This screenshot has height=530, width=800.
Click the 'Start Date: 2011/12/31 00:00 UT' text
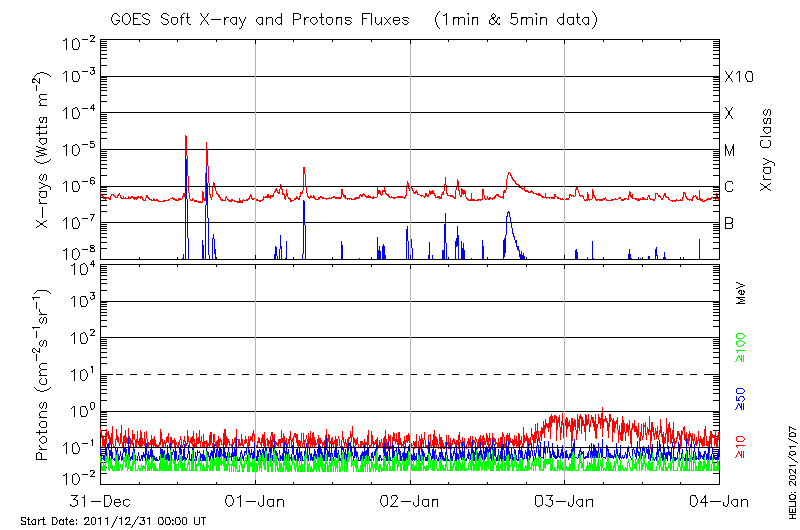[113, 522]
